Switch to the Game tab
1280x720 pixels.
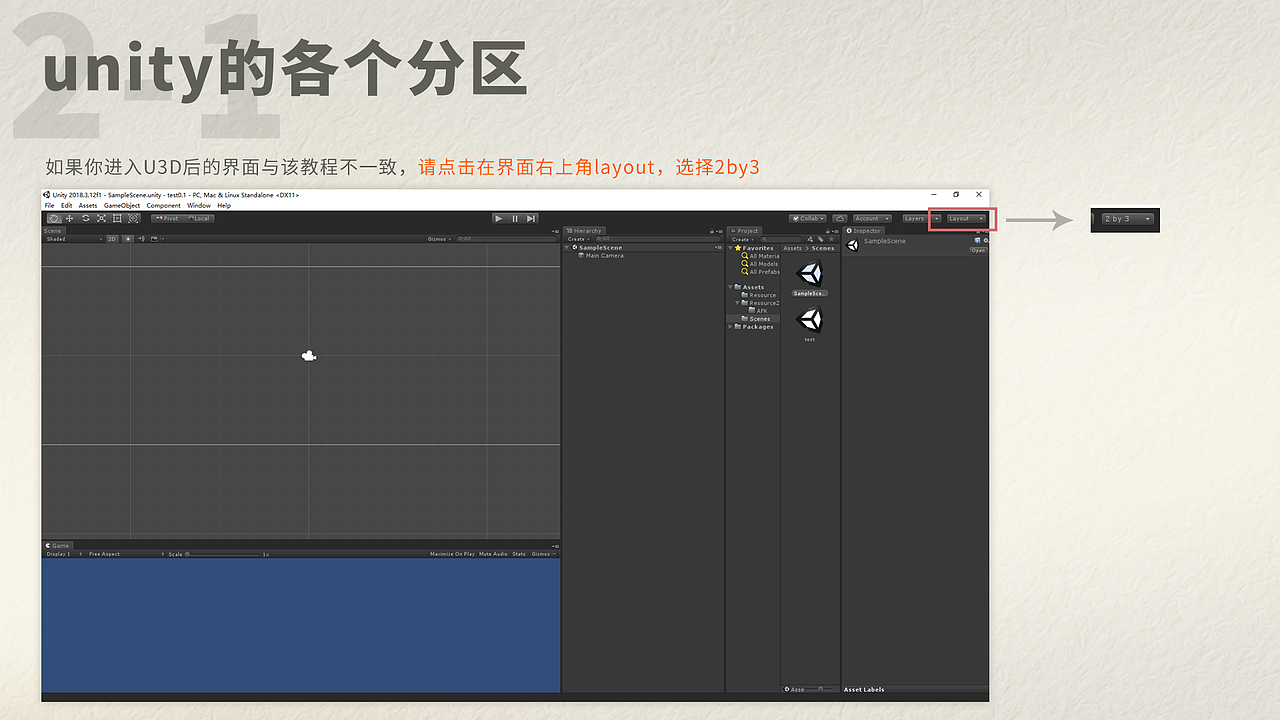(58, 546)
